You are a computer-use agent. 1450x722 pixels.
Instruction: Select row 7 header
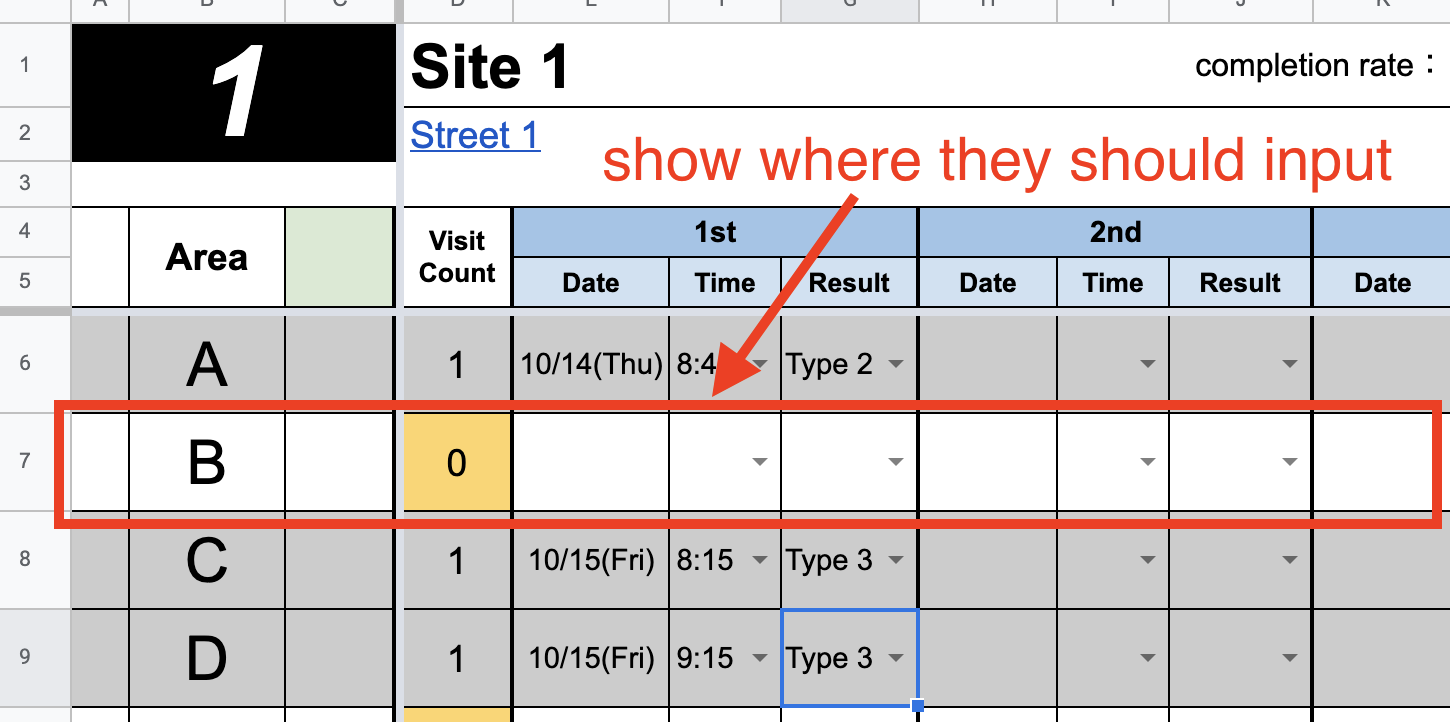(25, 462)
